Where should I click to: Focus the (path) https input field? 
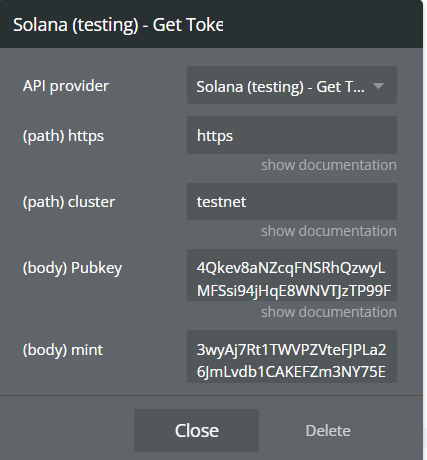[292, 135]
